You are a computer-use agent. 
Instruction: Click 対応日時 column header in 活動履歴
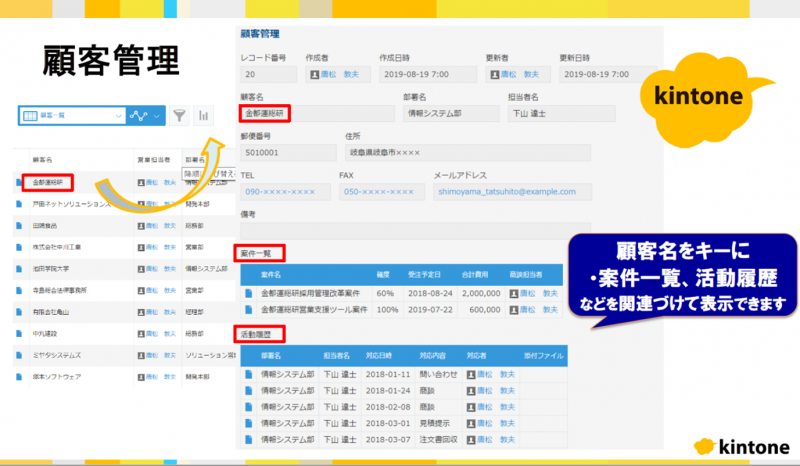(x=379, y=356)
